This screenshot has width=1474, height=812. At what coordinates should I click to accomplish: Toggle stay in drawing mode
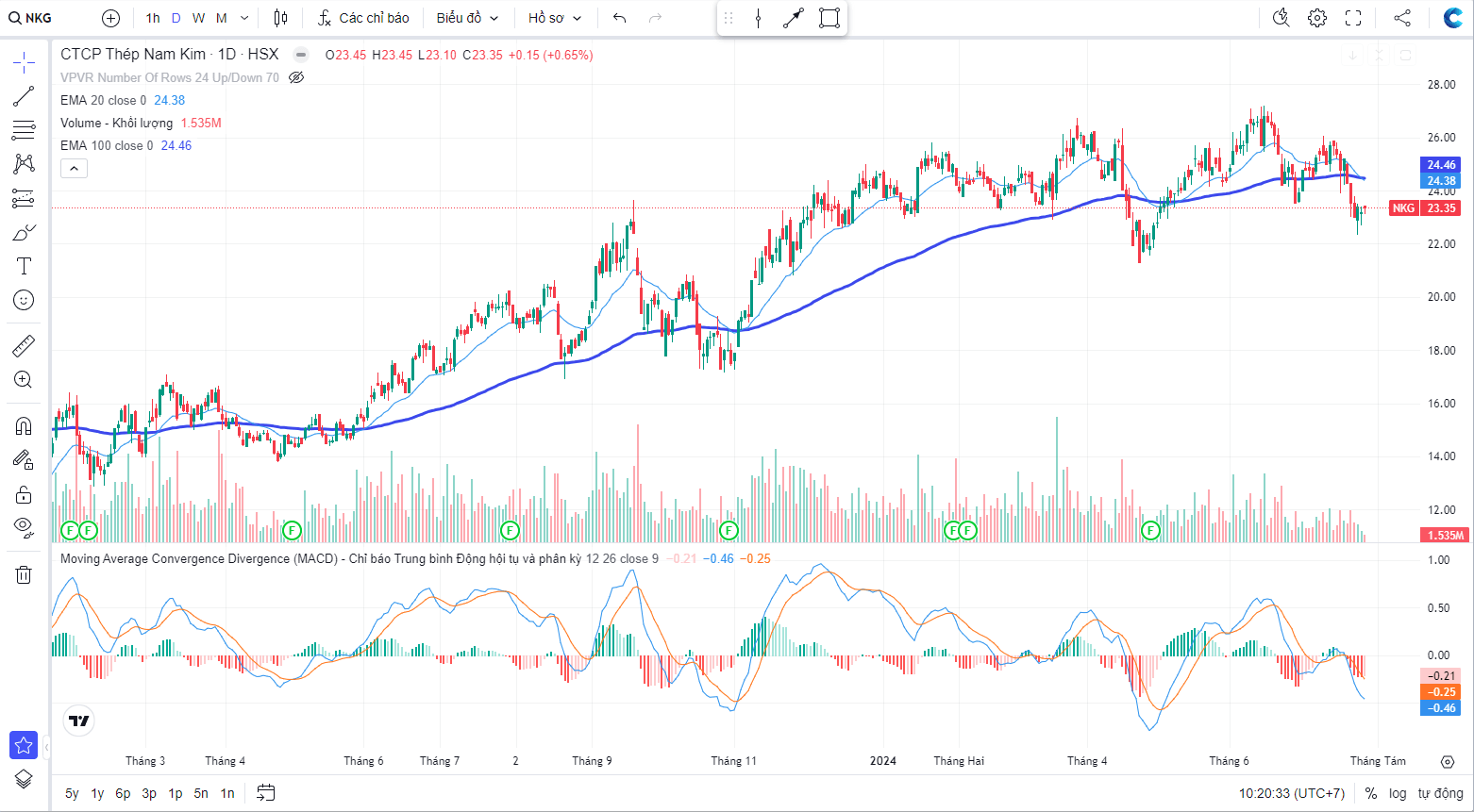(24, 460)
